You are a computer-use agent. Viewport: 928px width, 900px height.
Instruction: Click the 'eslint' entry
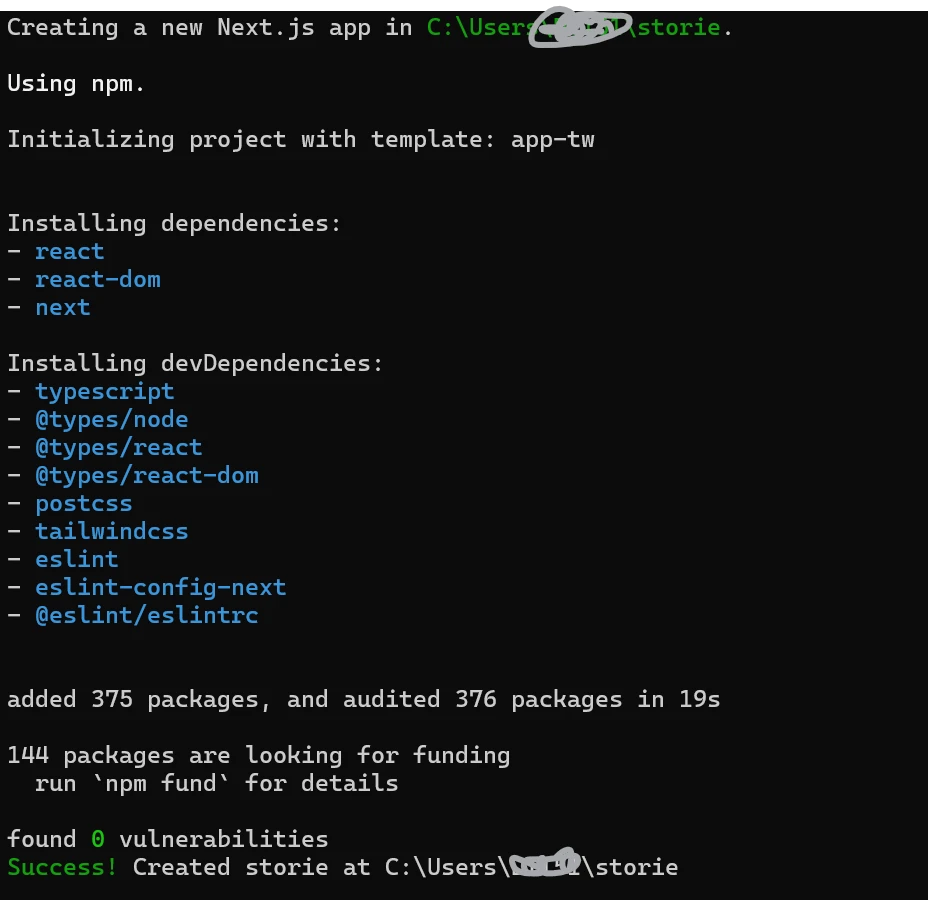click(77, 559)
